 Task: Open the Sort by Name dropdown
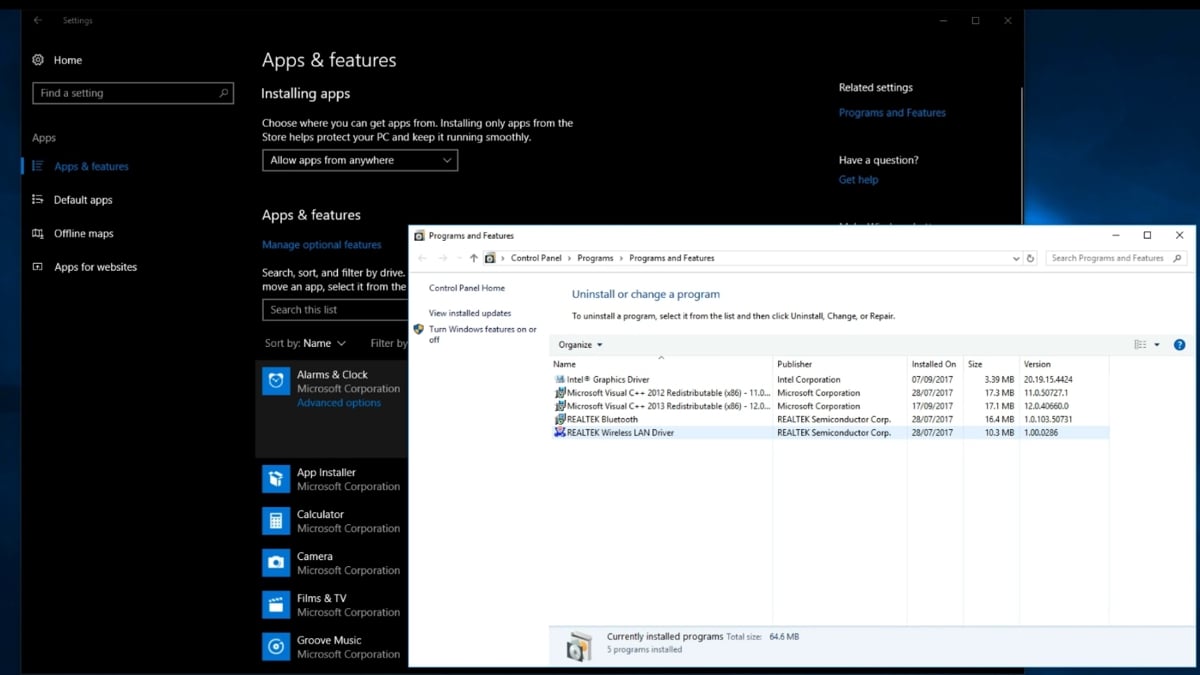tap(305, 343)
